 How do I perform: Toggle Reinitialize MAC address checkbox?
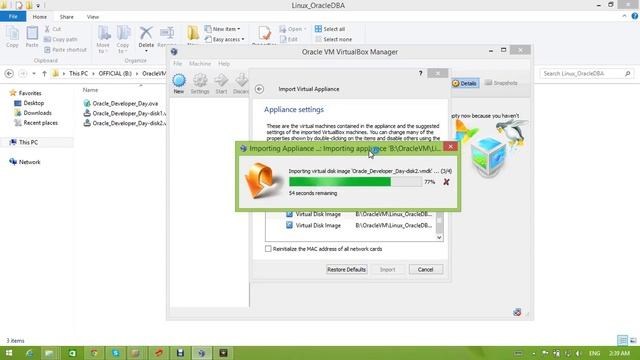tap(268, 249)
